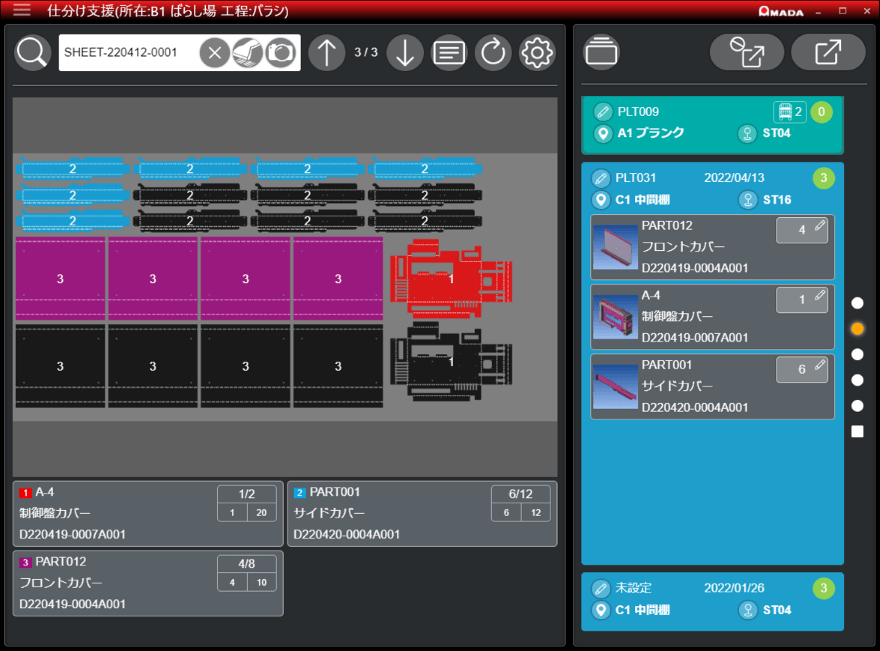Edit quantity 6 for PART001 サイドカバー

pyautogui.click(x=801, y=369)
